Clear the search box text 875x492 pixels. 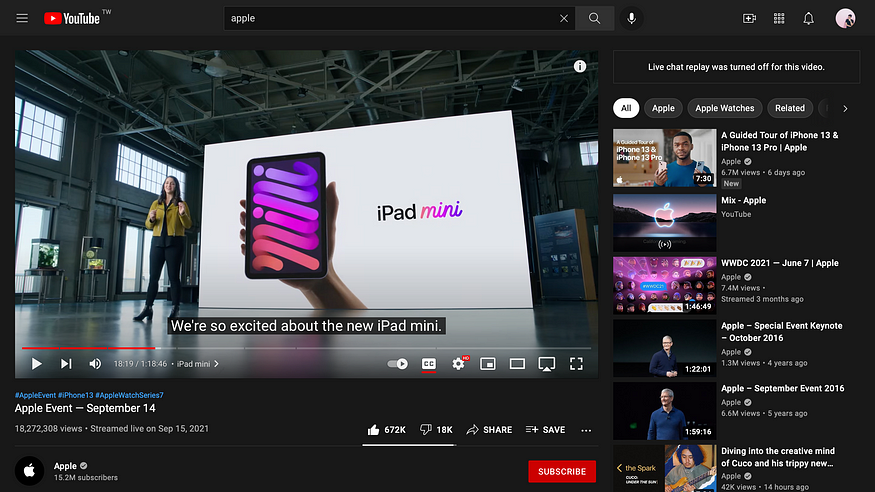click(564, 18)
